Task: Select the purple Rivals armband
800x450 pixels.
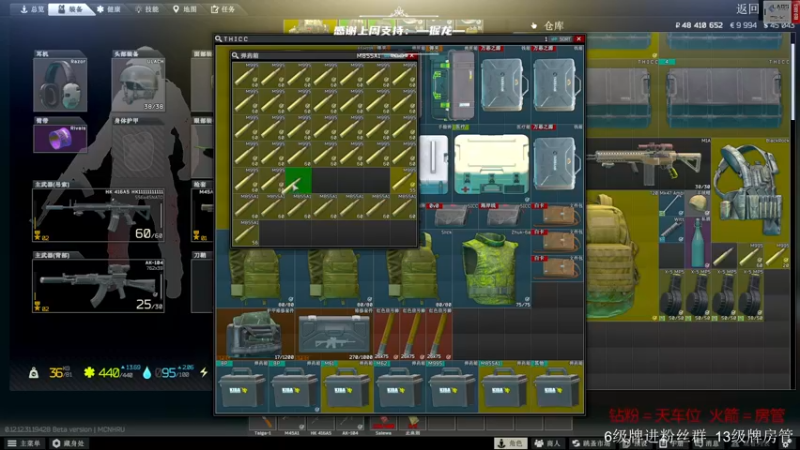Action: (60, 138)
